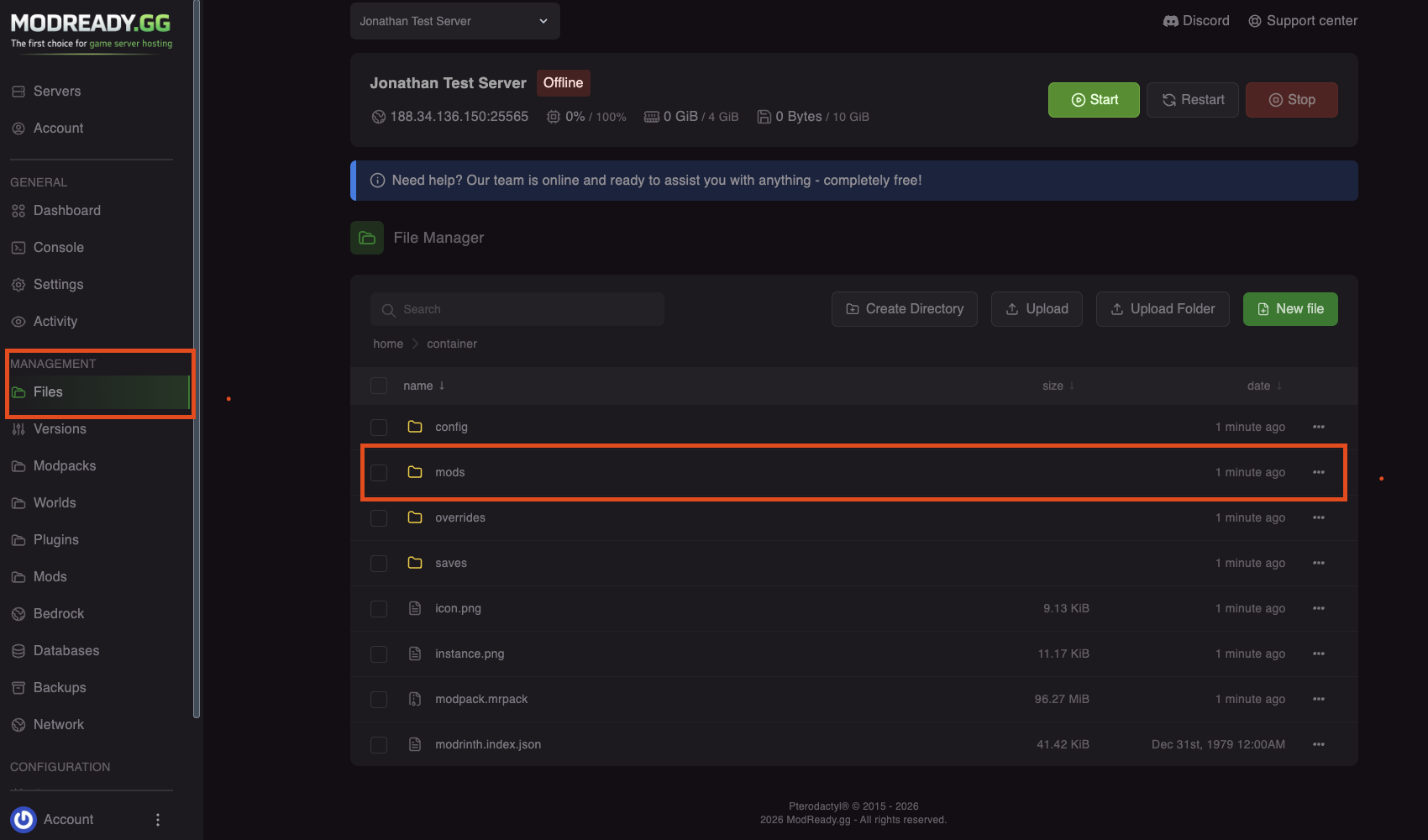
Task: Click inside the file Search field
Action: click(517, 308)
